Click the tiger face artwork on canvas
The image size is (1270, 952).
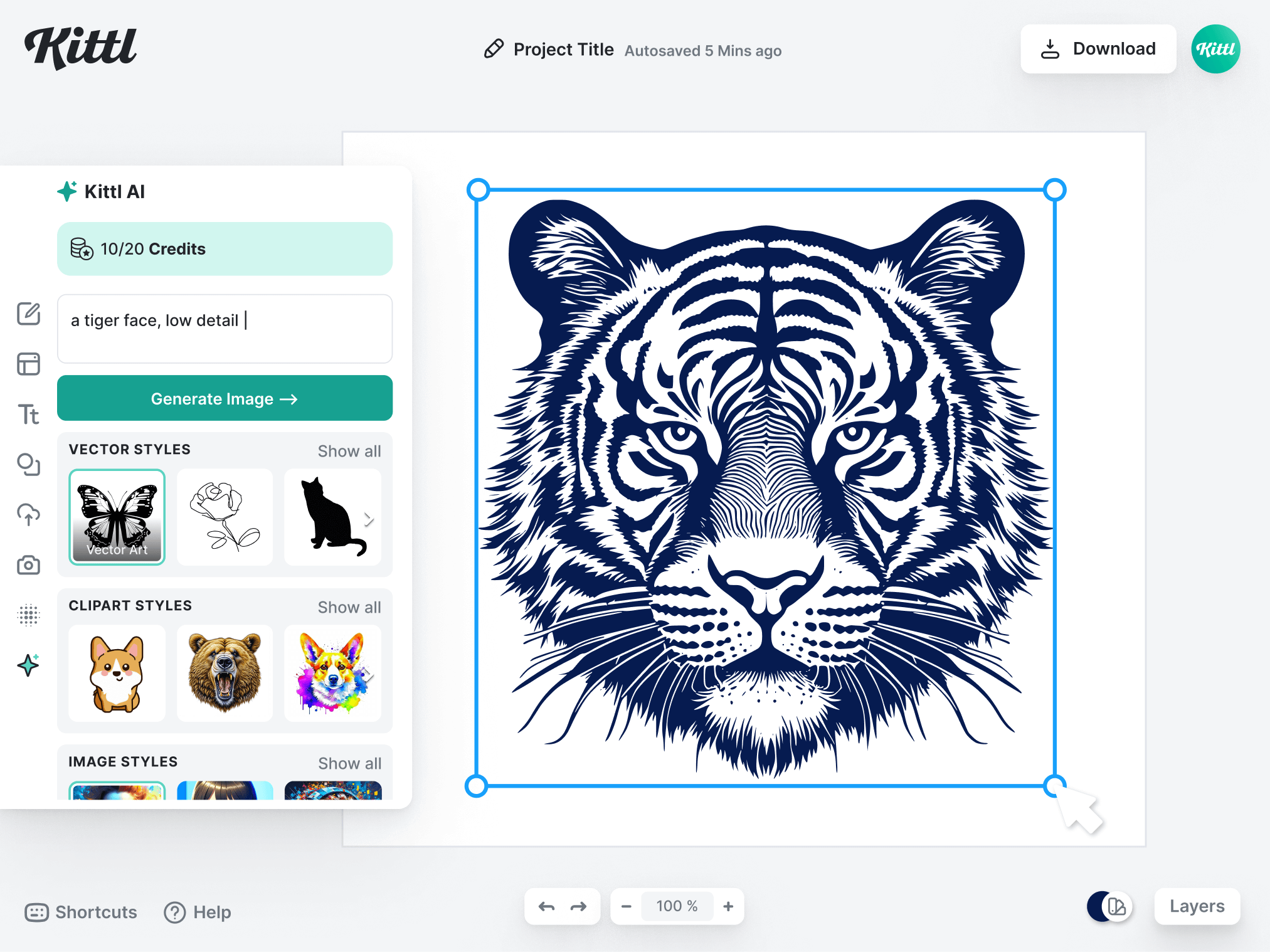pyautogui.click(x=766, y=488)
